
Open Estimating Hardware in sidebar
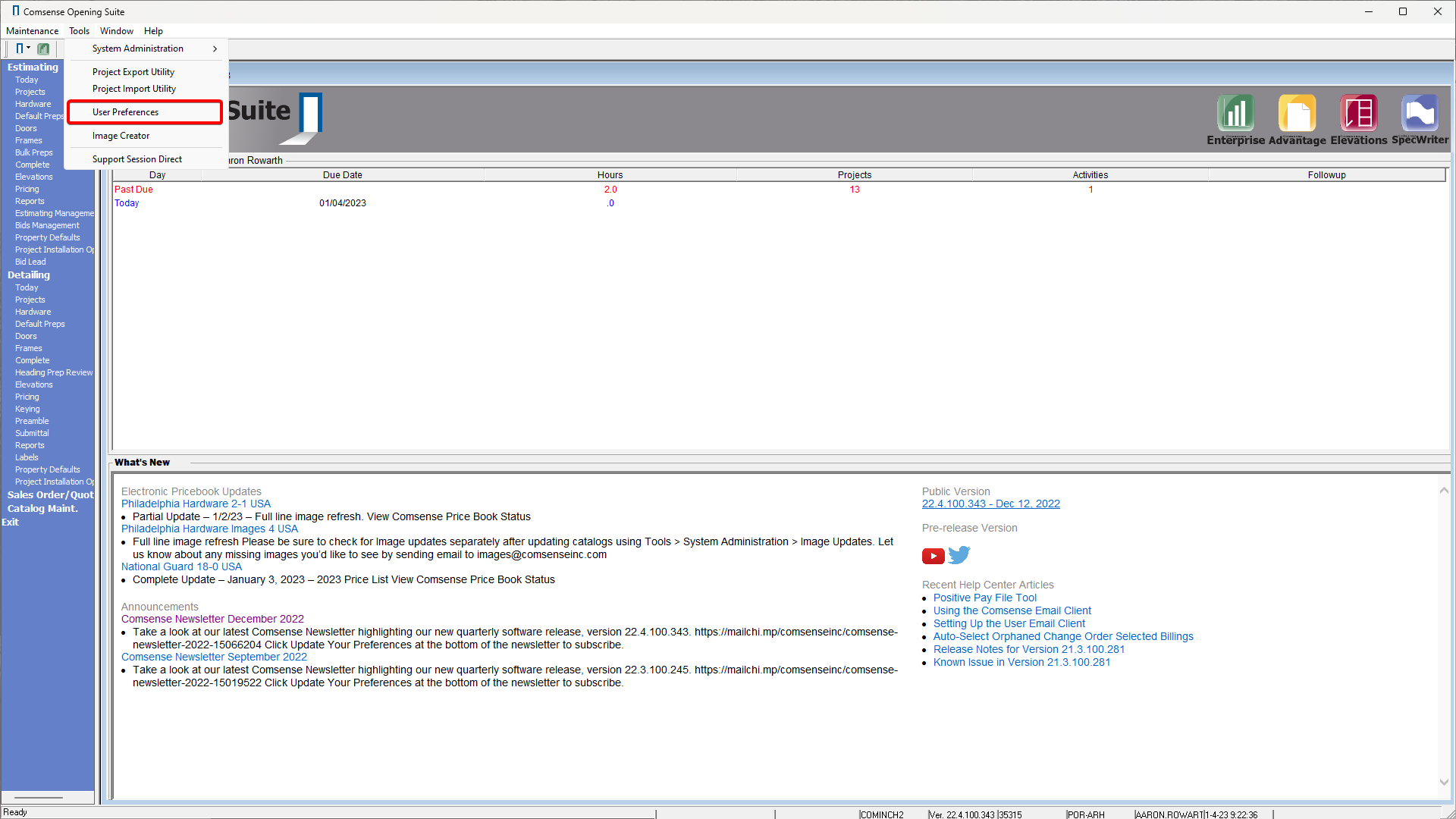coord(33,104)
